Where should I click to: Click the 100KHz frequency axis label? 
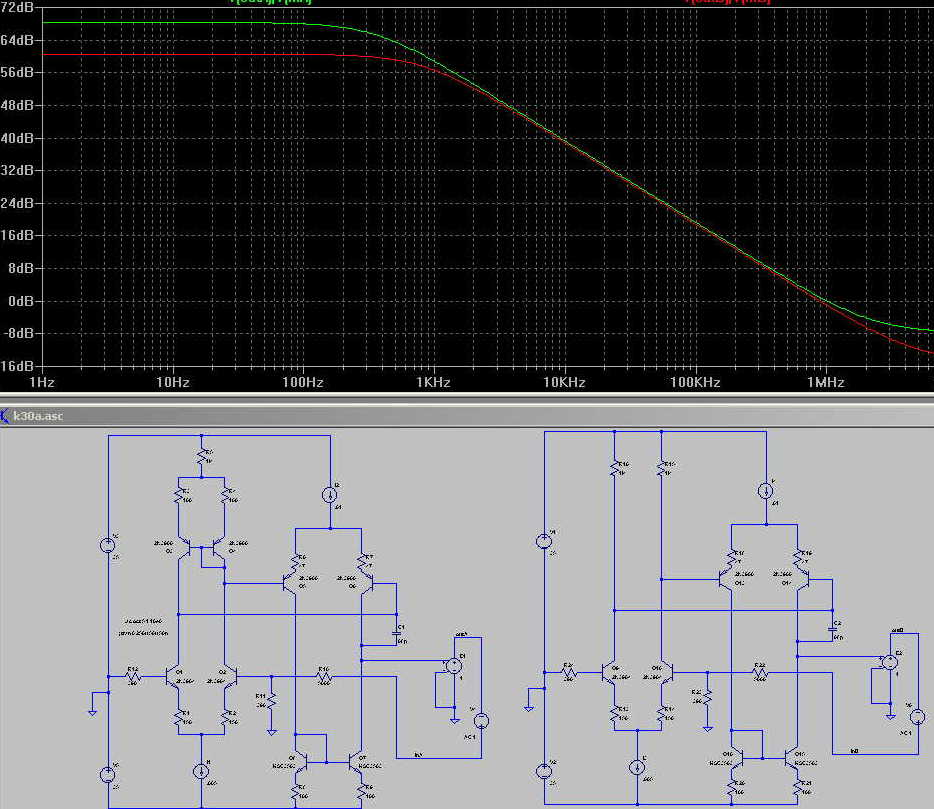point(695,382)
